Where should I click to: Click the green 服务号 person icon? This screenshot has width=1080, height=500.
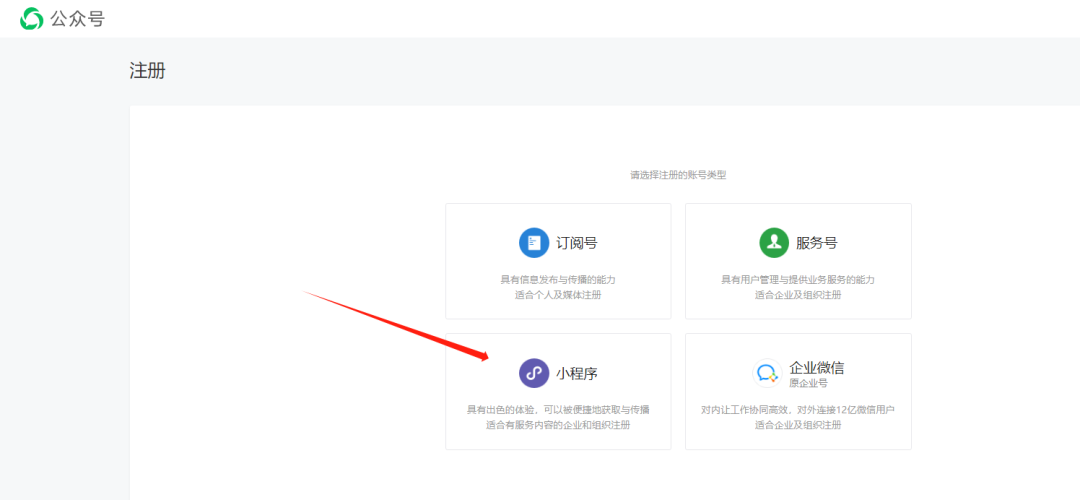tap(774, 242)
